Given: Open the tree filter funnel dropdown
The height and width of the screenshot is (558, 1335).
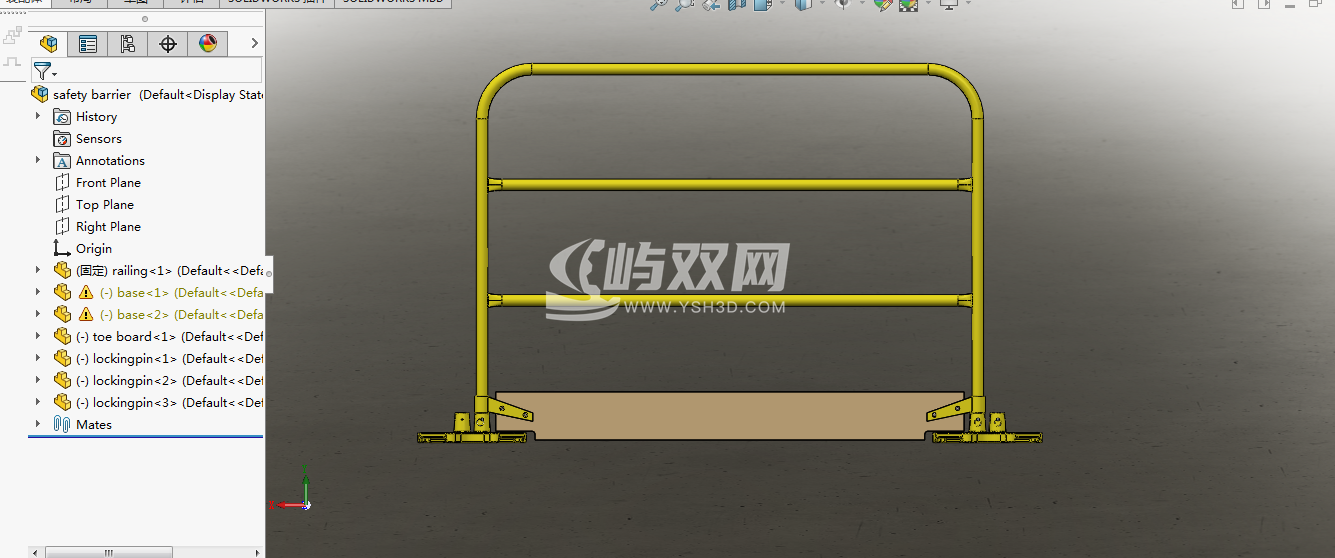Looking at the screenshot, I should 44,71.
